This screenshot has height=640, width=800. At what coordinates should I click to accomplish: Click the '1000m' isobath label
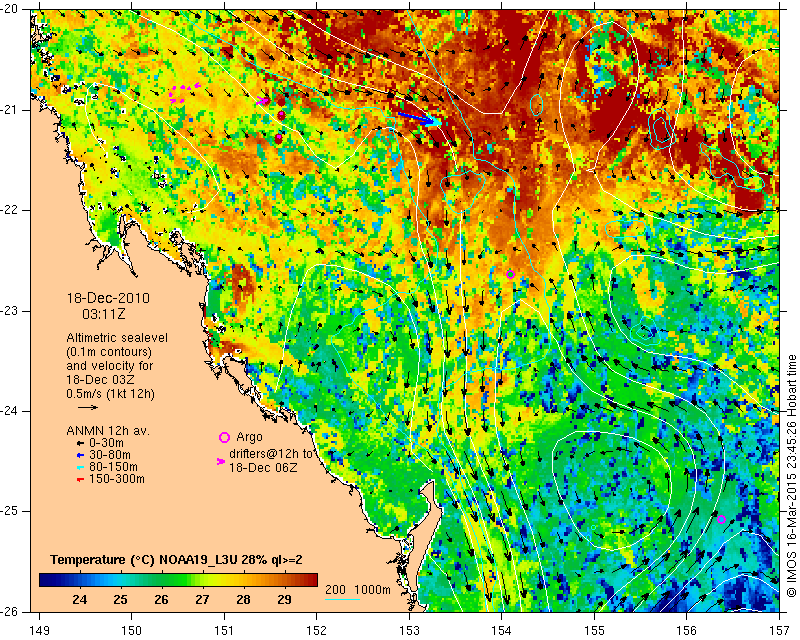[x=372, y=590]
